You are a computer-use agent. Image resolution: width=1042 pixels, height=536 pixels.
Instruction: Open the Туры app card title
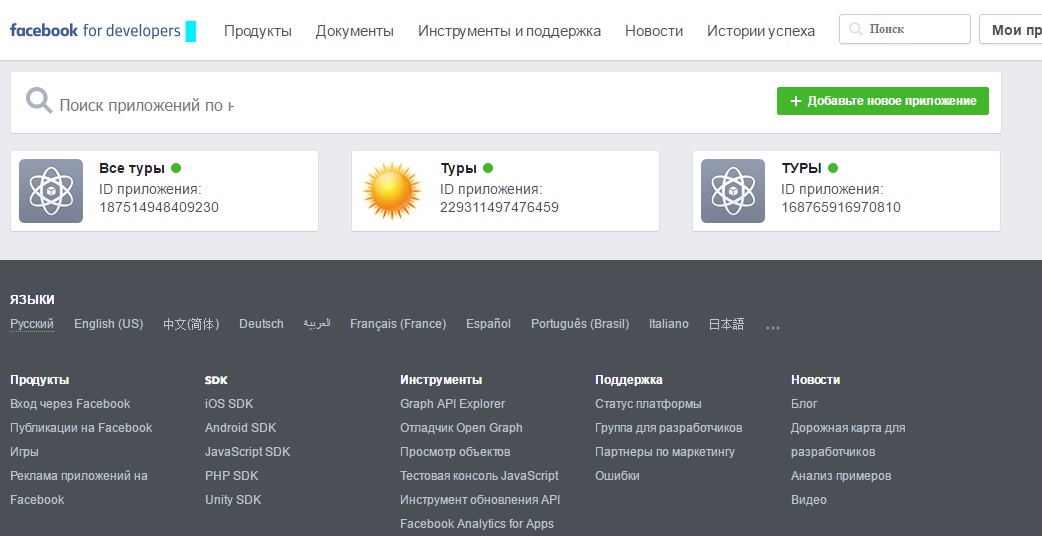tap(458, 168)
